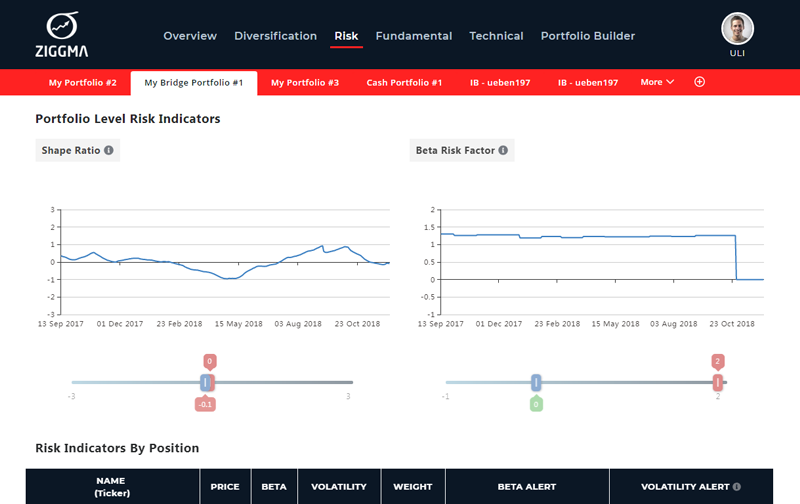Screen dimensions: 800x504
Task: Open the Overview navigation tab
Action: [x=190, y=36]
